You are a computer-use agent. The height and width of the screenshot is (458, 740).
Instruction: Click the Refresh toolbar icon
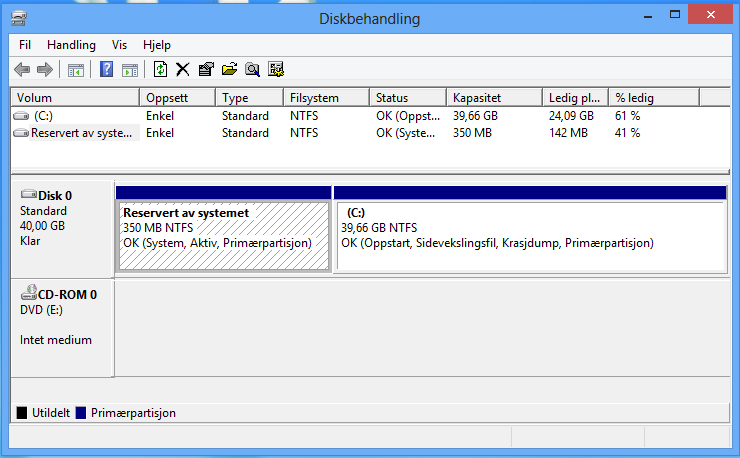[x=160, y=69]
